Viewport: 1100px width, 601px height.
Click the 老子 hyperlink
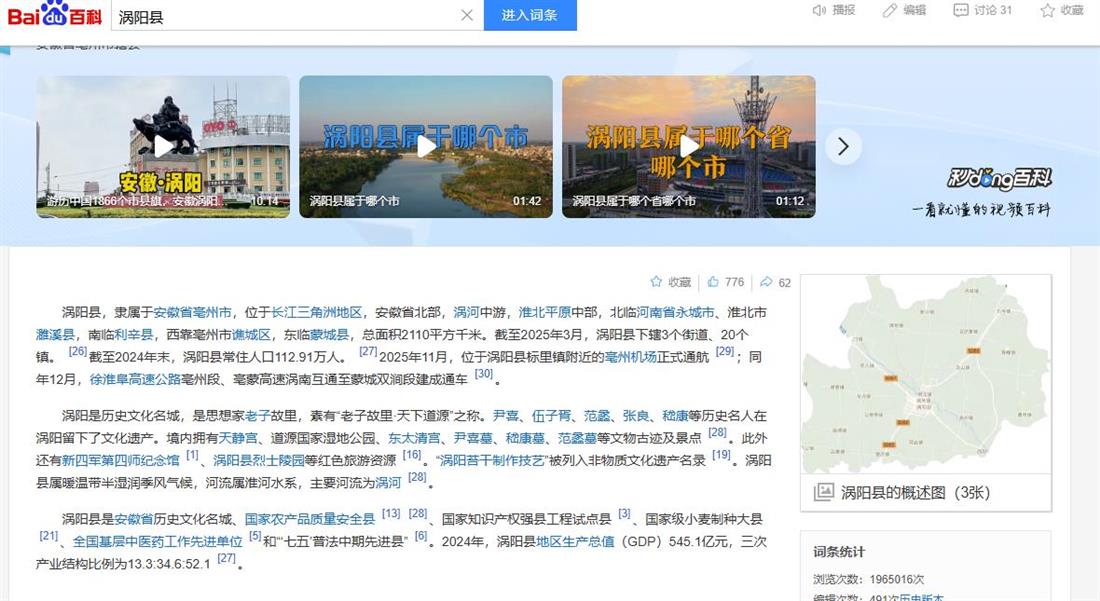(x=257, y=416)
